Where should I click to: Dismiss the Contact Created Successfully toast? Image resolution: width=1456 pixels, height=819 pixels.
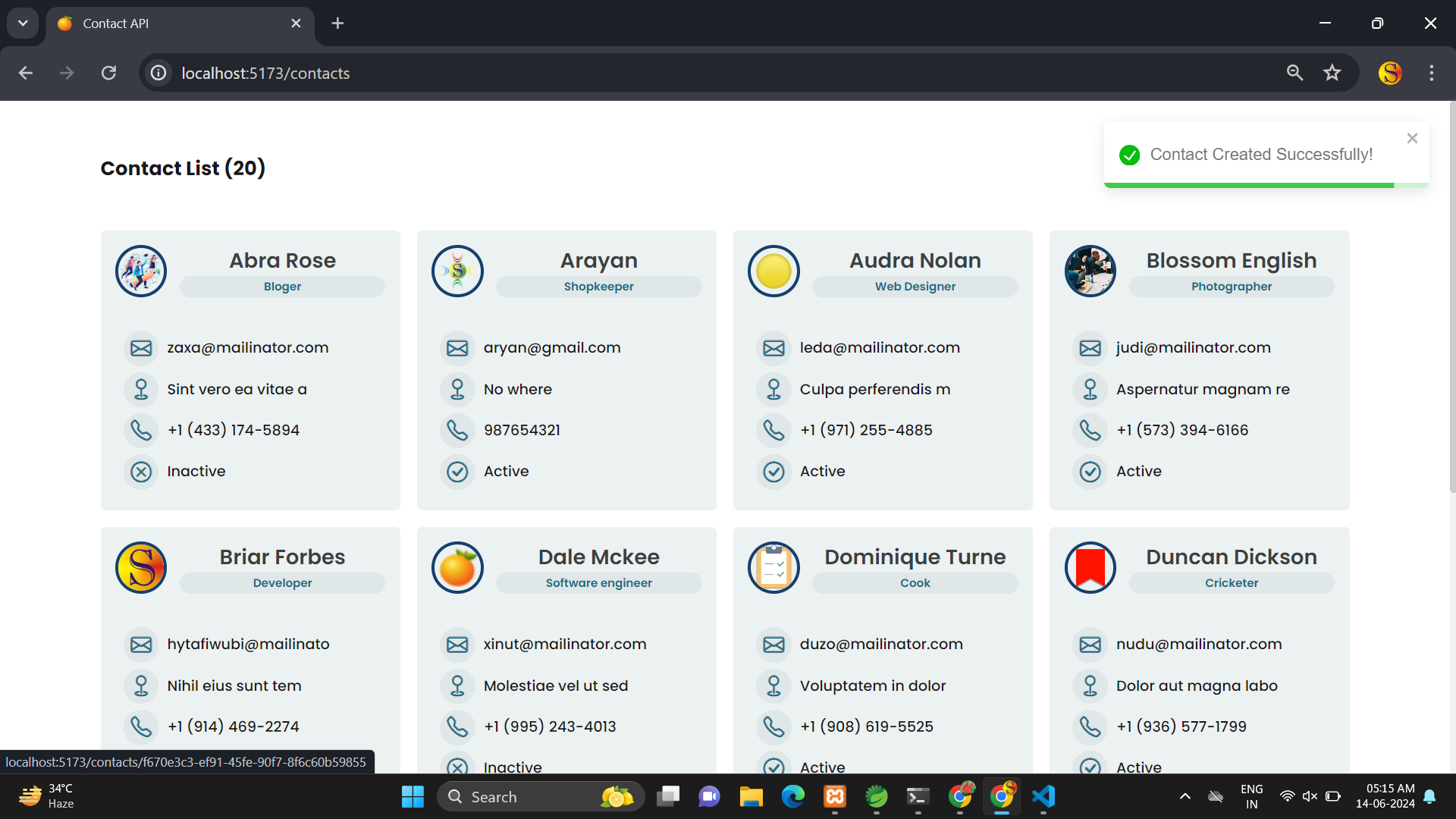click(x=1412, y=138)
